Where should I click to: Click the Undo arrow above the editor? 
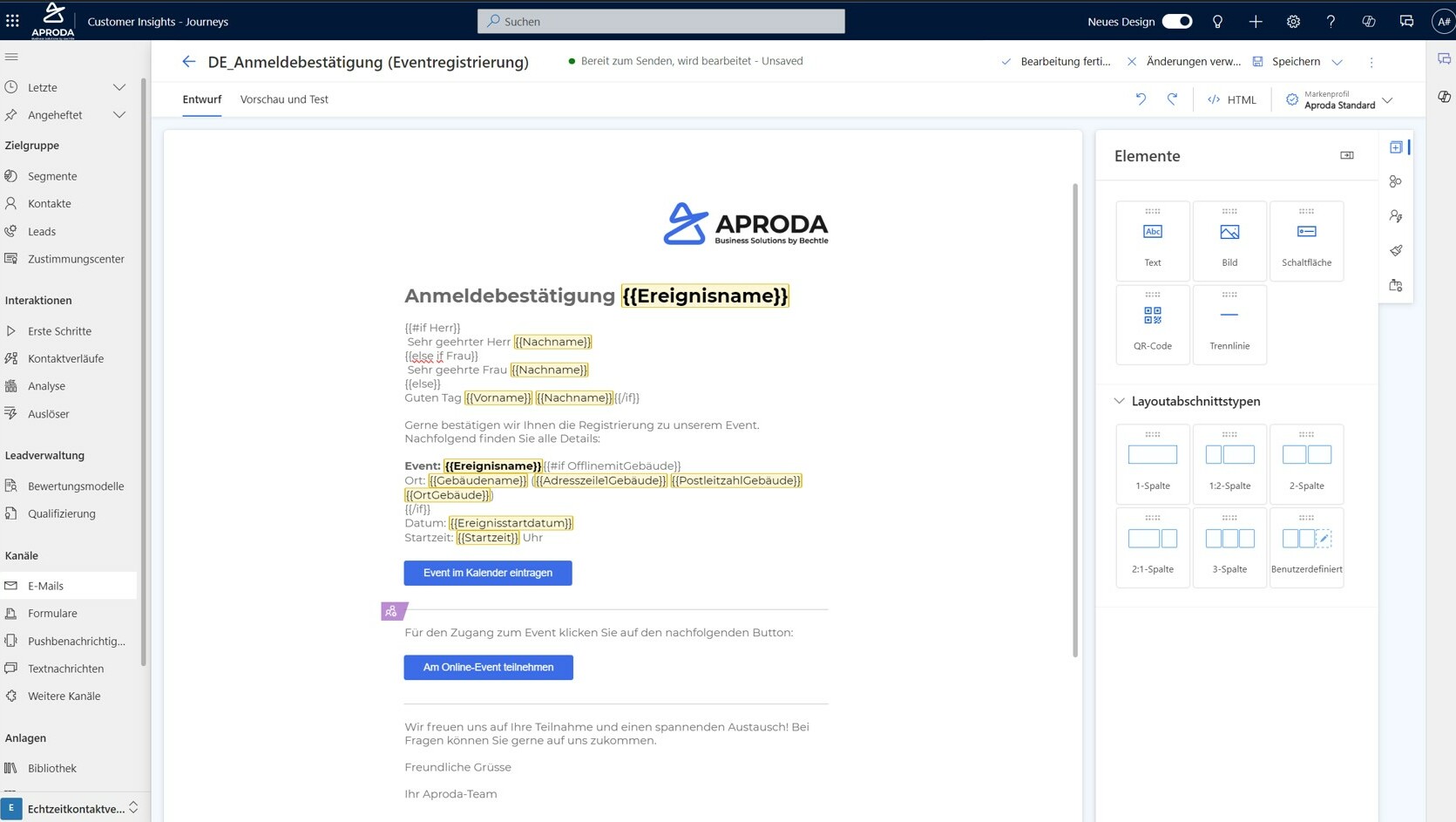[x=1141, y=99]
